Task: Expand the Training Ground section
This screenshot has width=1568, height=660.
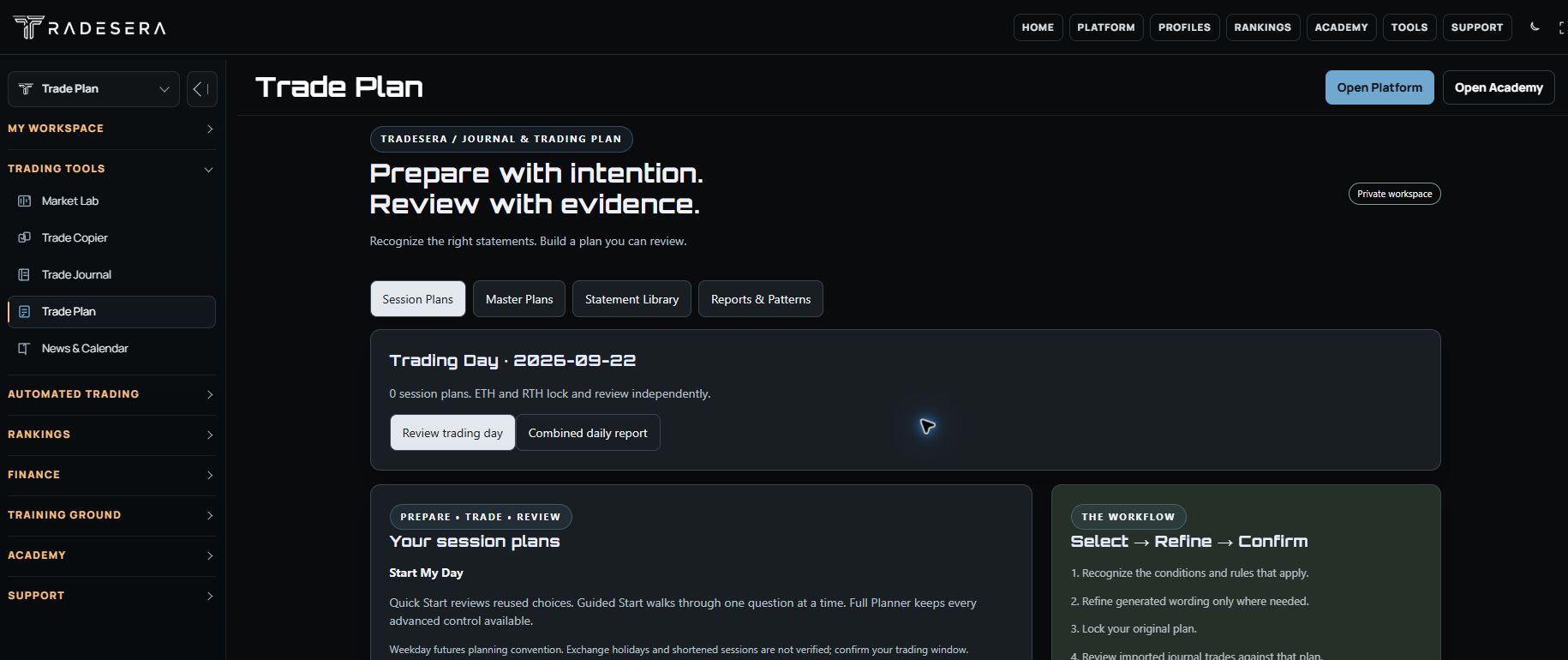Action: tap(111, 515)
